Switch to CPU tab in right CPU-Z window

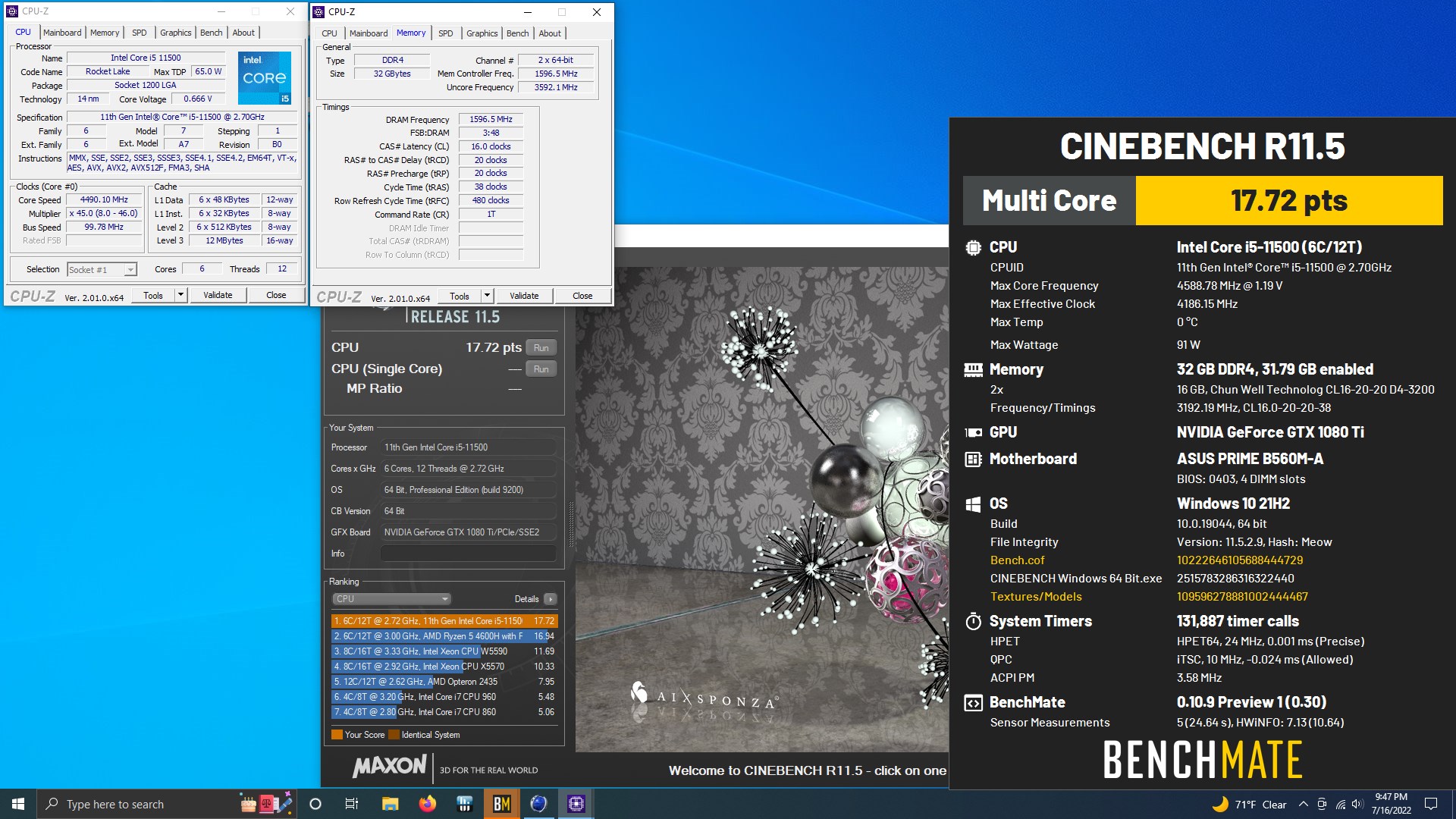pyautogui.click(x=329, y=33)
